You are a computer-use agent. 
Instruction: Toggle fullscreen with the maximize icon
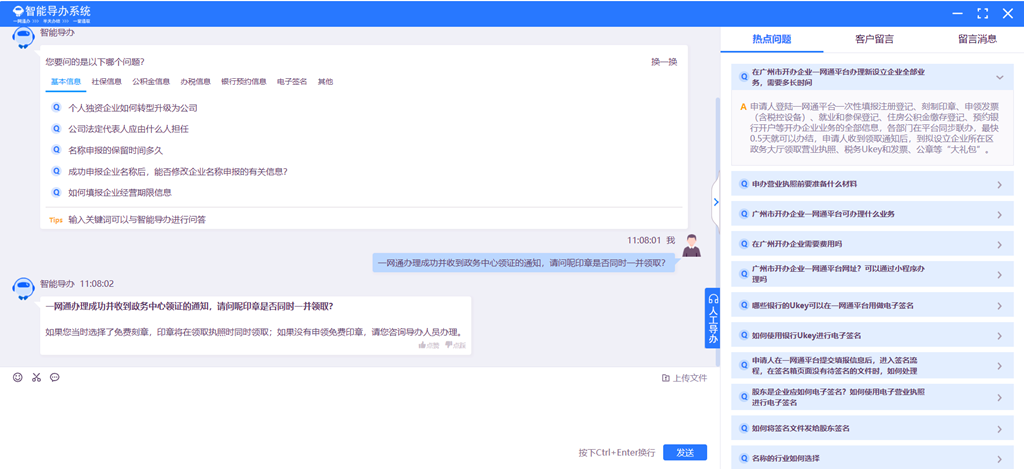982,13
